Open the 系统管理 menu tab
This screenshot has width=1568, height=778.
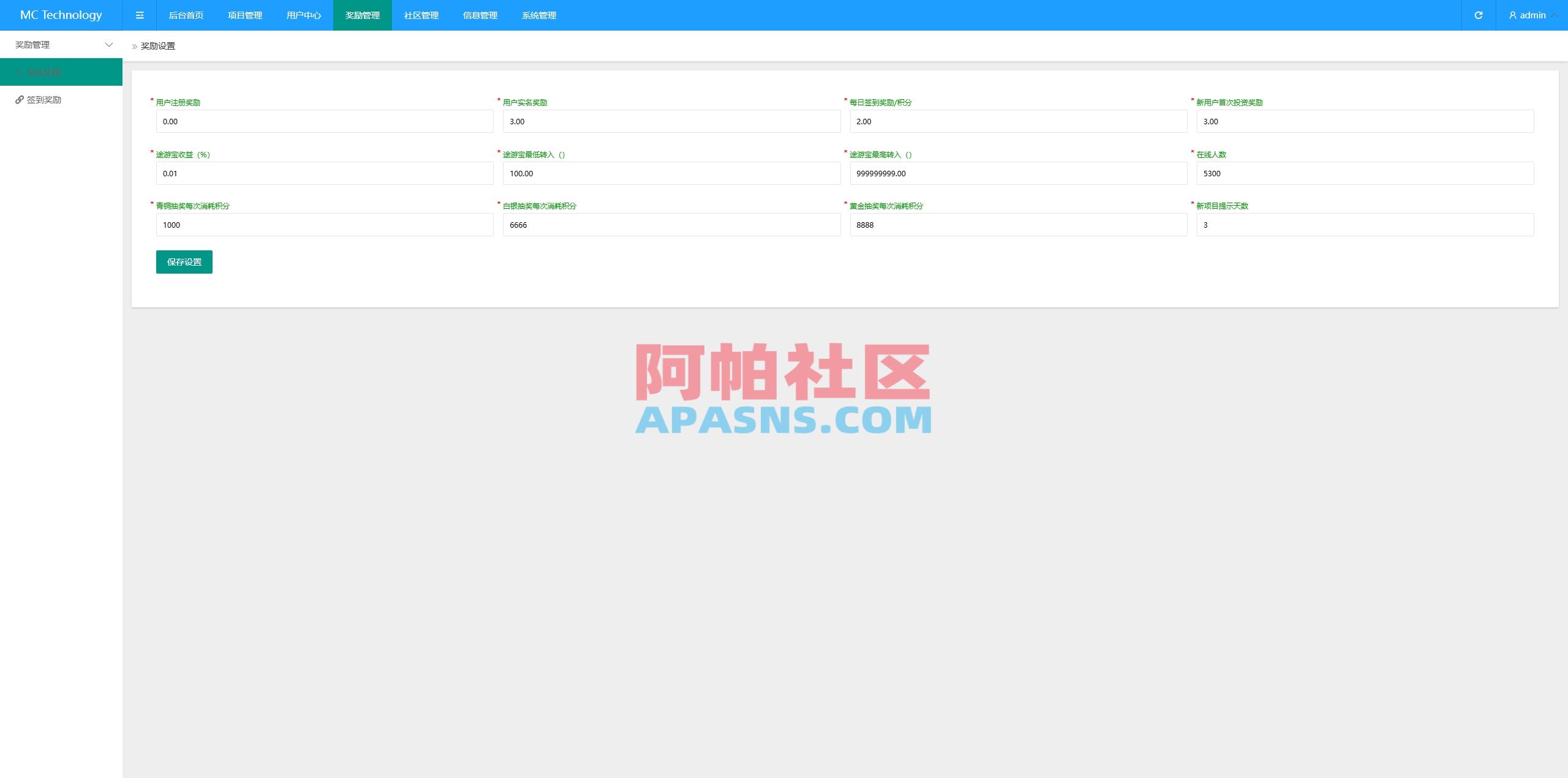click(538, 15)
